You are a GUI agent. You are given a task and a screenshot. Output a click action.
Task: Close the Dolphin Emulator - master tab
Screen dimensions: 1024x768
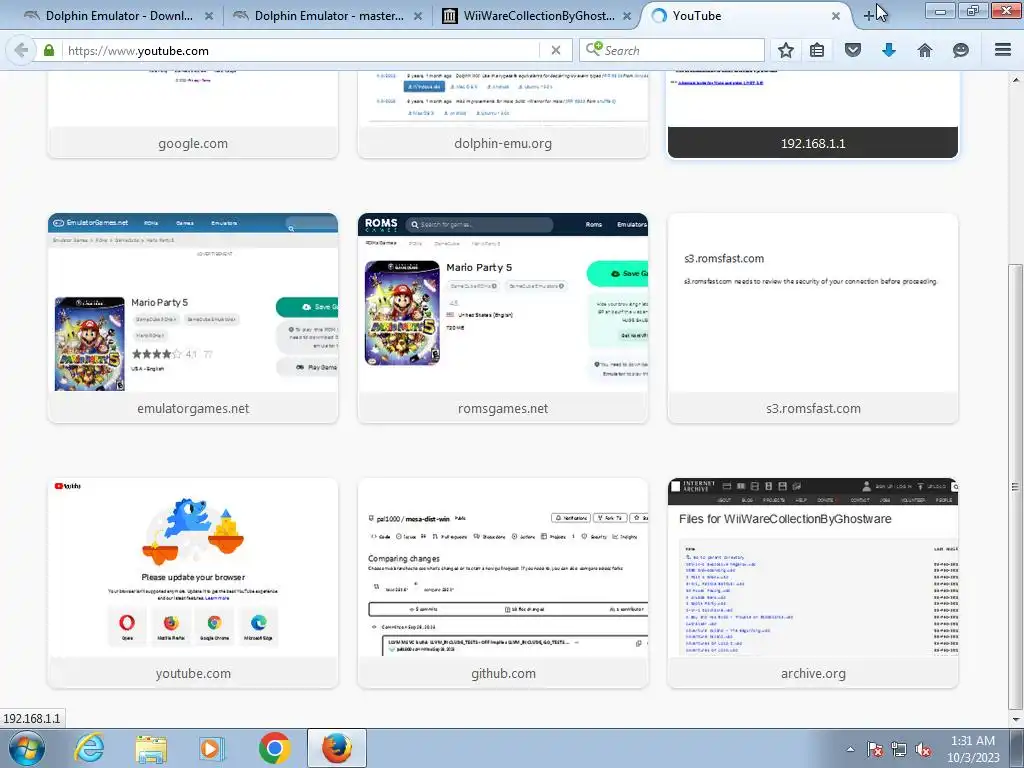(x=417, y=16)
